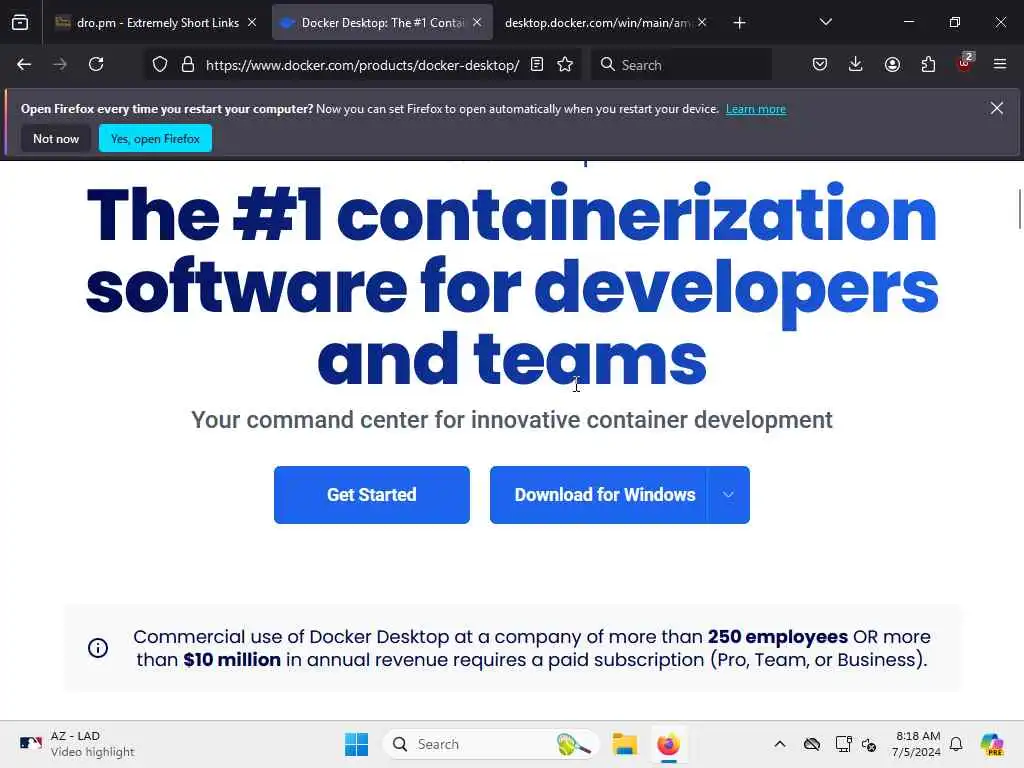
Task: Click the commercial use info icon
Action: (98, 648)
